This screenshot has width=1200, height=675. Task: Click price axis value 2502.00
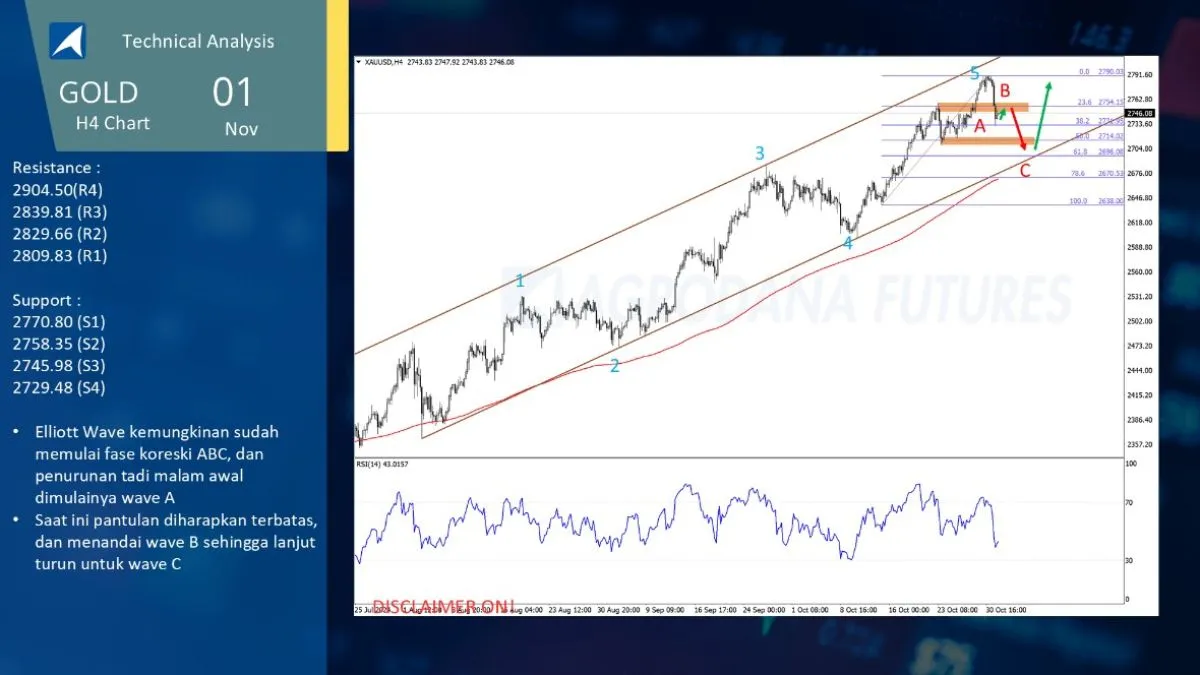pyautogui.click(x=1139, y=321)
